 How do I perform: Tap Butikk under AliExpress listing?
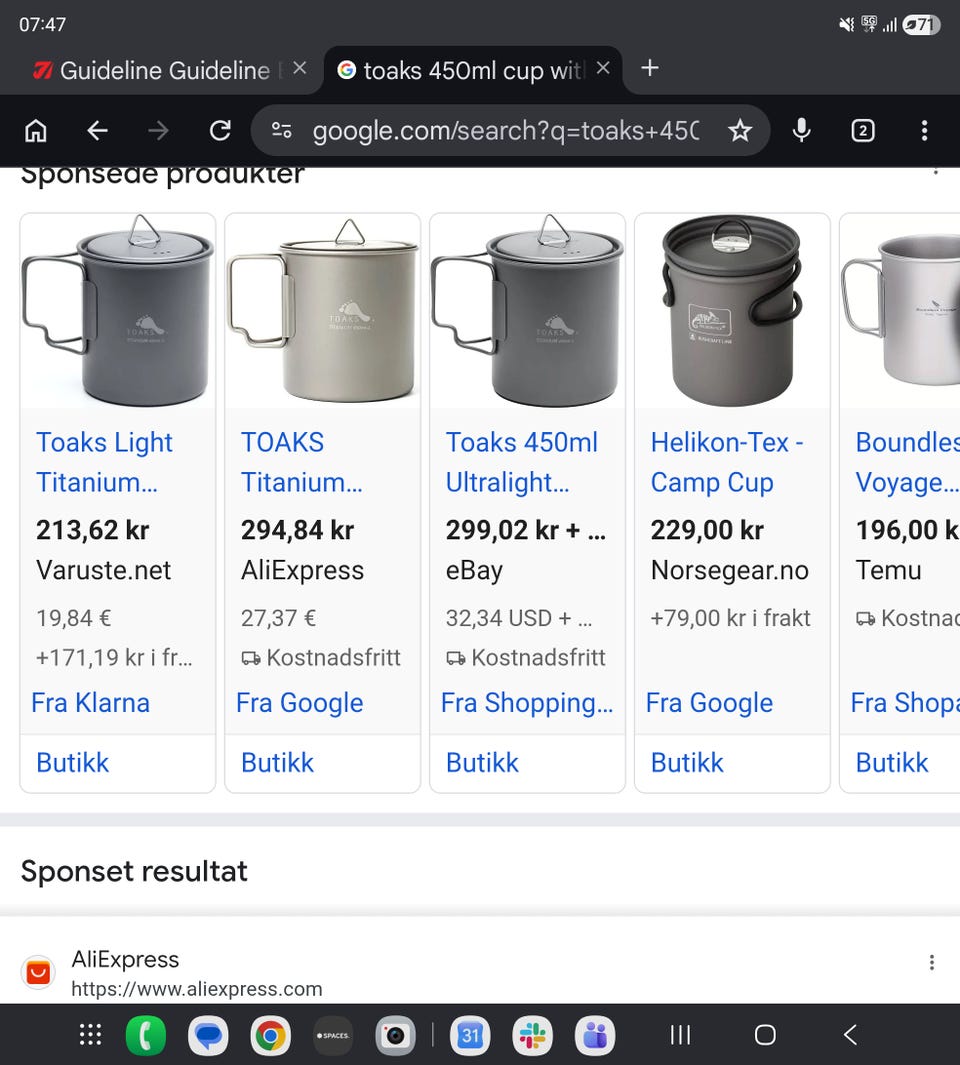pos(277,763)
